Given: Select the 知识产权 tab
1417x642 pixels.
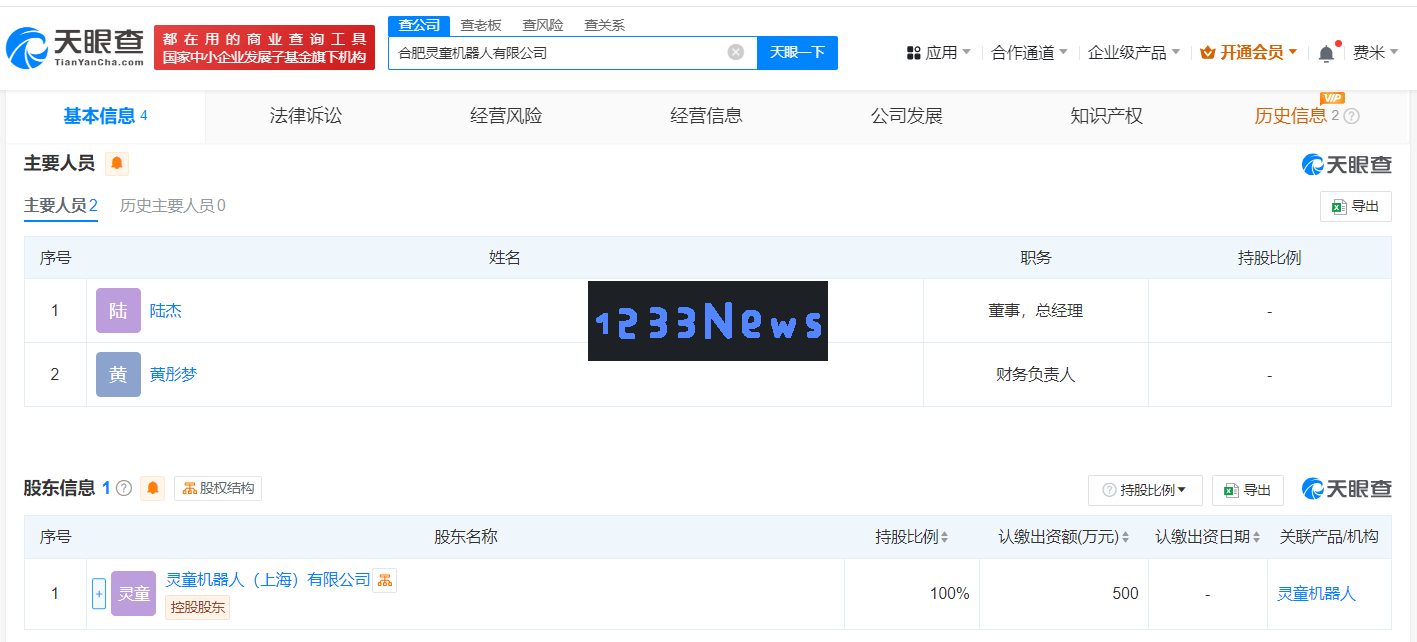Looking at the screenshot, I should (x=1107, y=116).
